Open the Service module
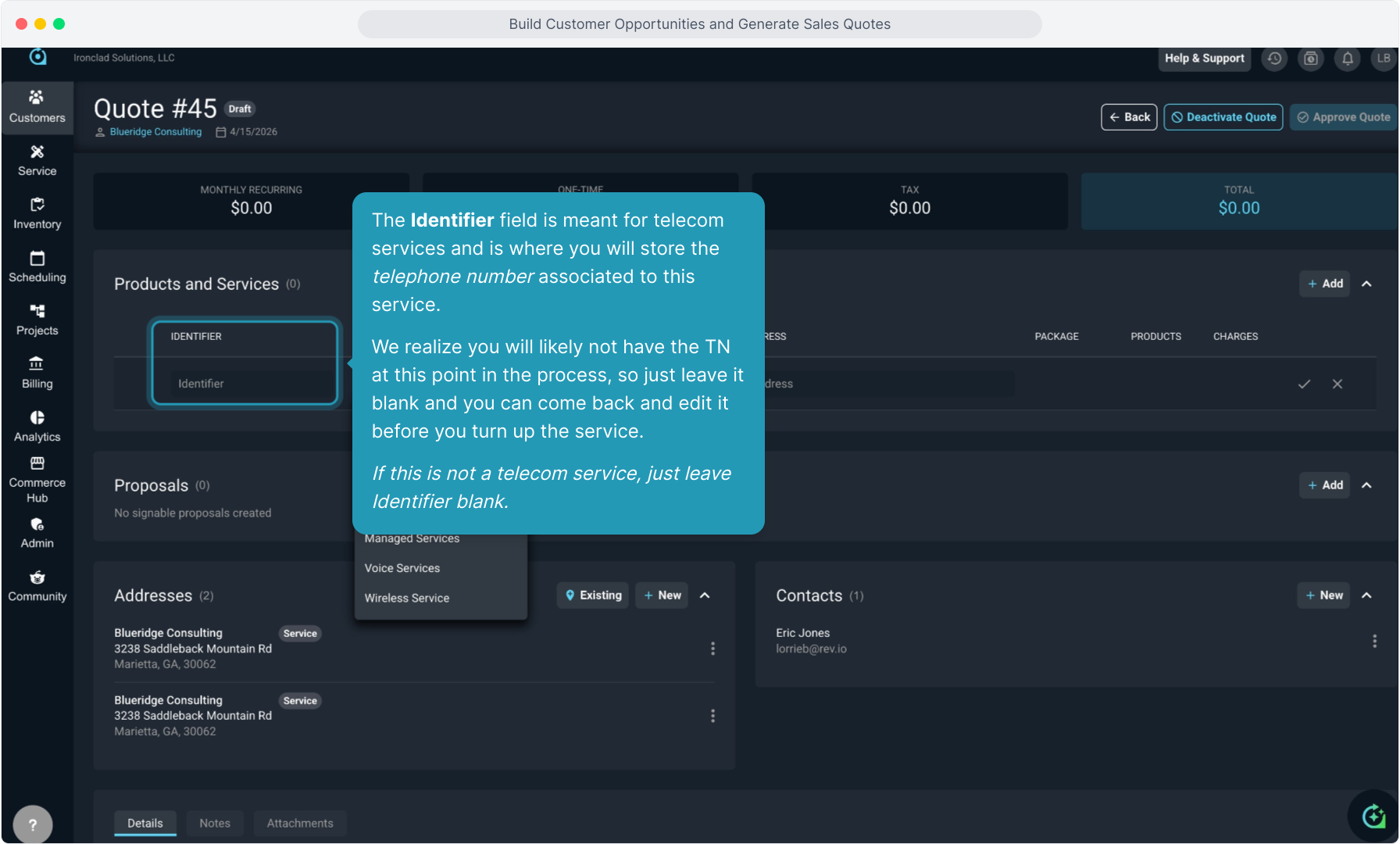1400x844 pixels. click(x=37, y=160)
